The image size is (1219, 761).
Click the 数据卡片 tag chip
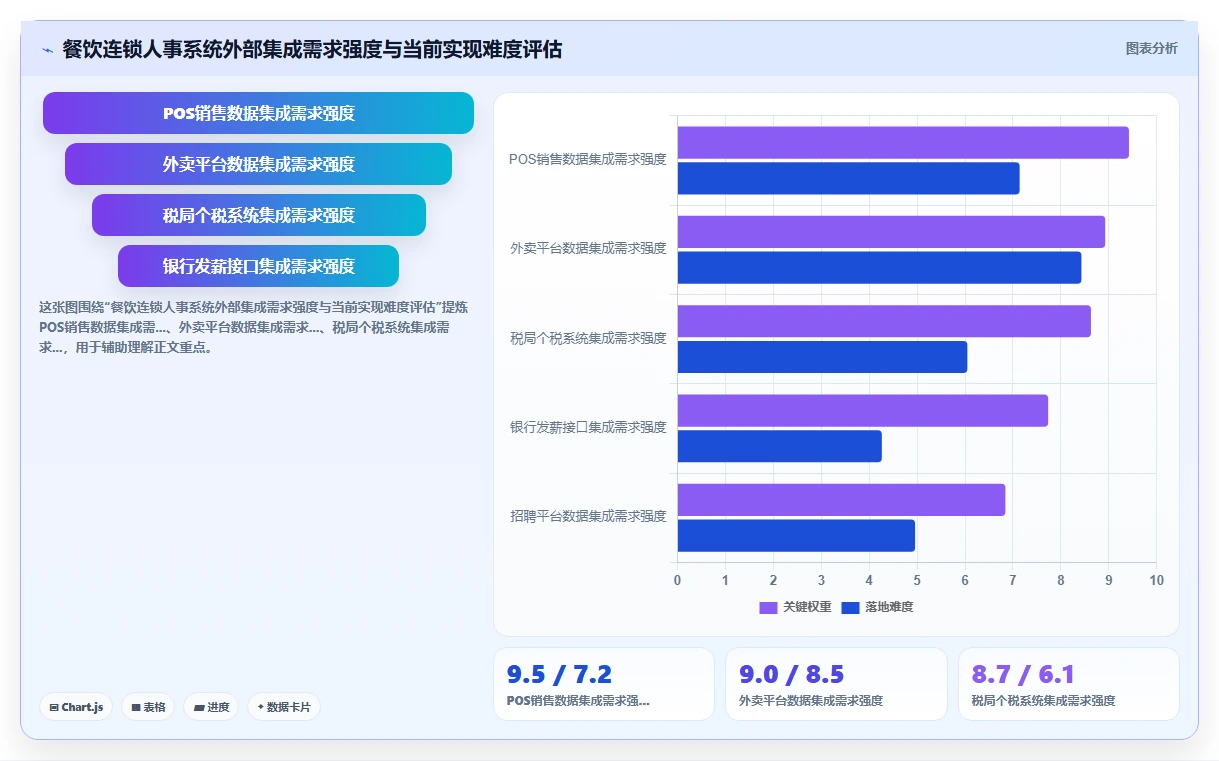[x=284, y=707]
